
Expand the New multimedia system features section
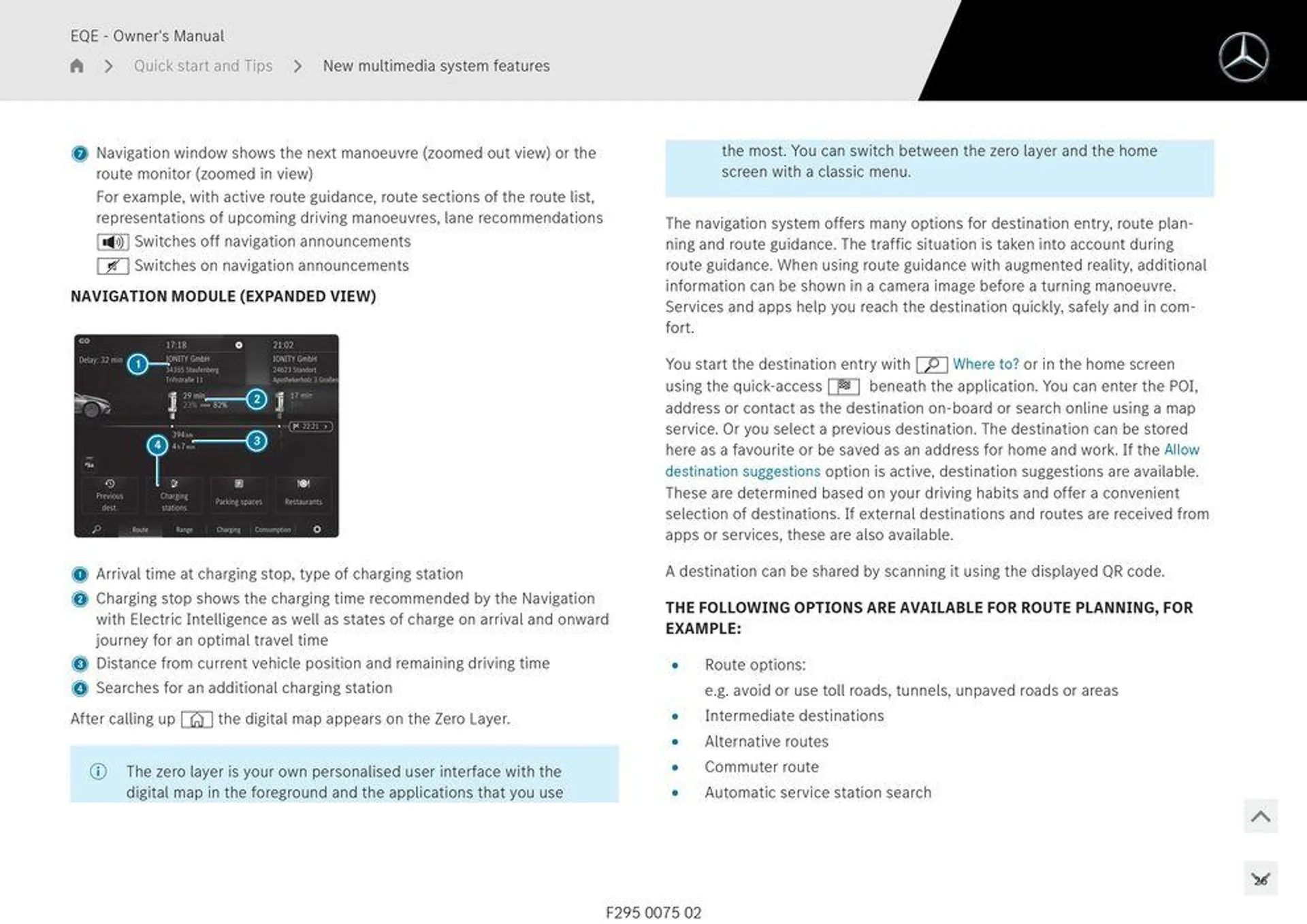[x=436, y=65]
